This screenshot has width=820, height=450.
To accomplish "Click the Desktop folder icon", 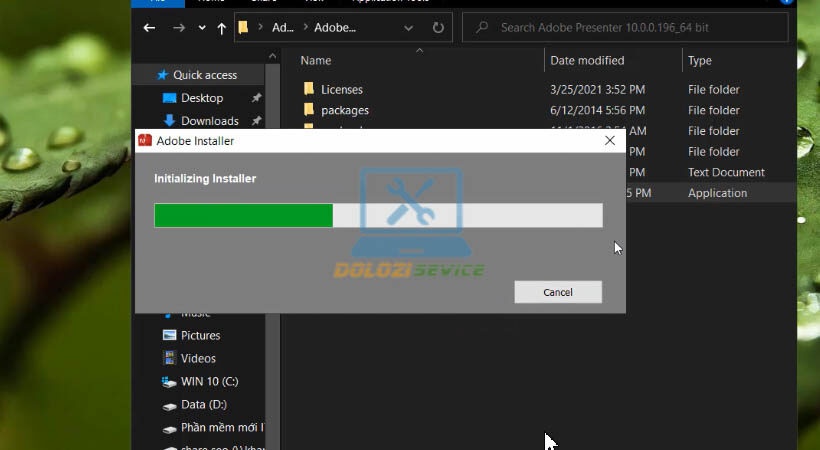I will pyautogui.click(x=169, y=98).
